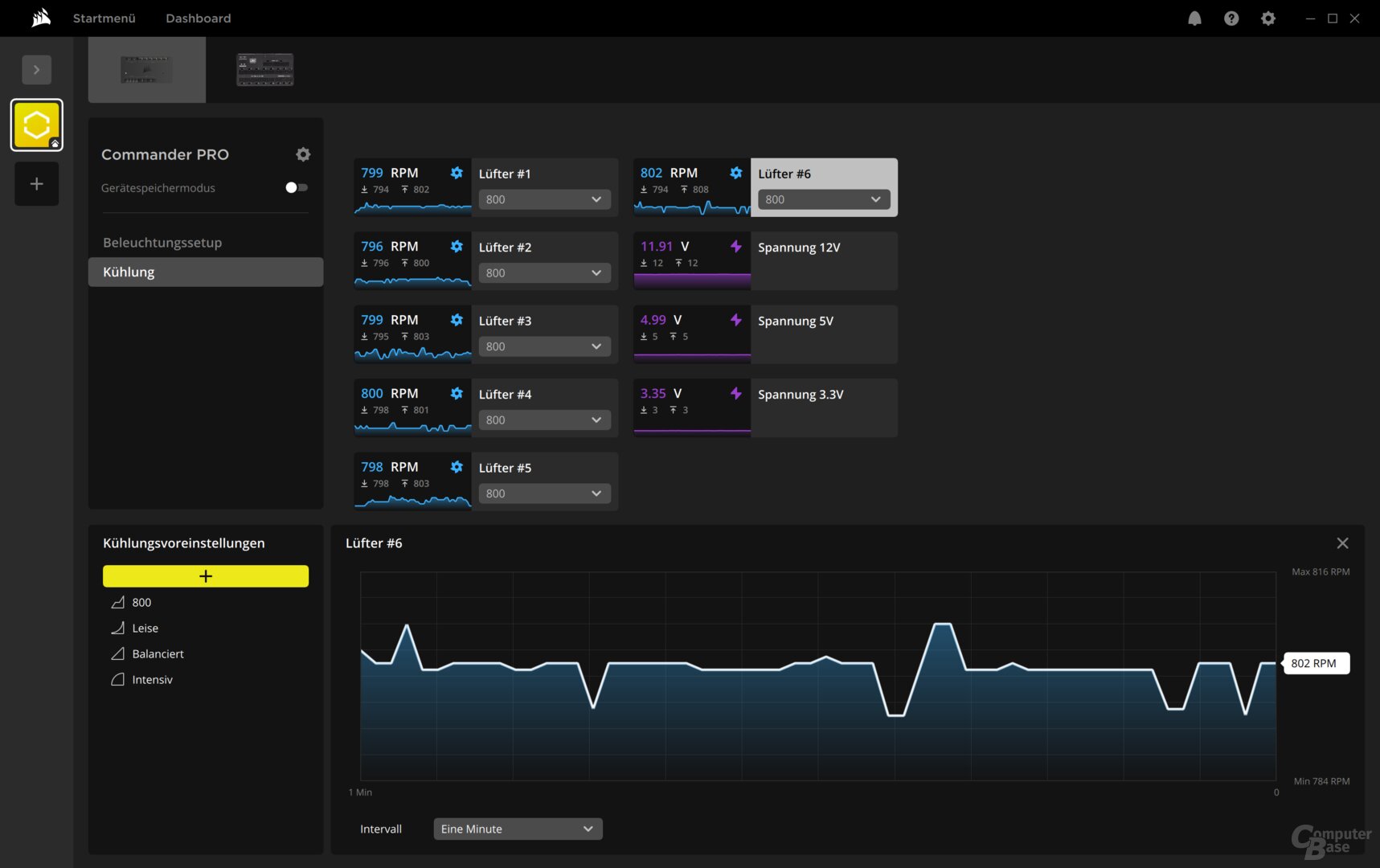This screenshot has width=1380, height=868.
Task: Click curve icon next to Balanciert preset
Action: 118,653
